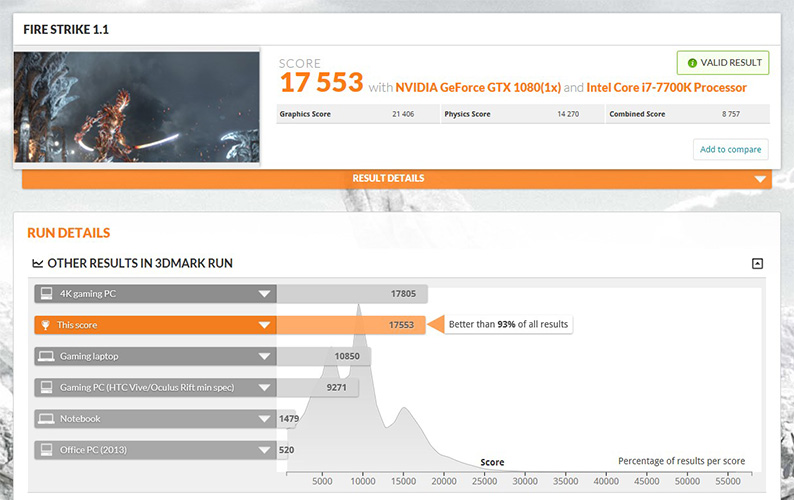The image size is (794, 500).
Task: Click the Result Details arrow icon
Action: (760, 179)
